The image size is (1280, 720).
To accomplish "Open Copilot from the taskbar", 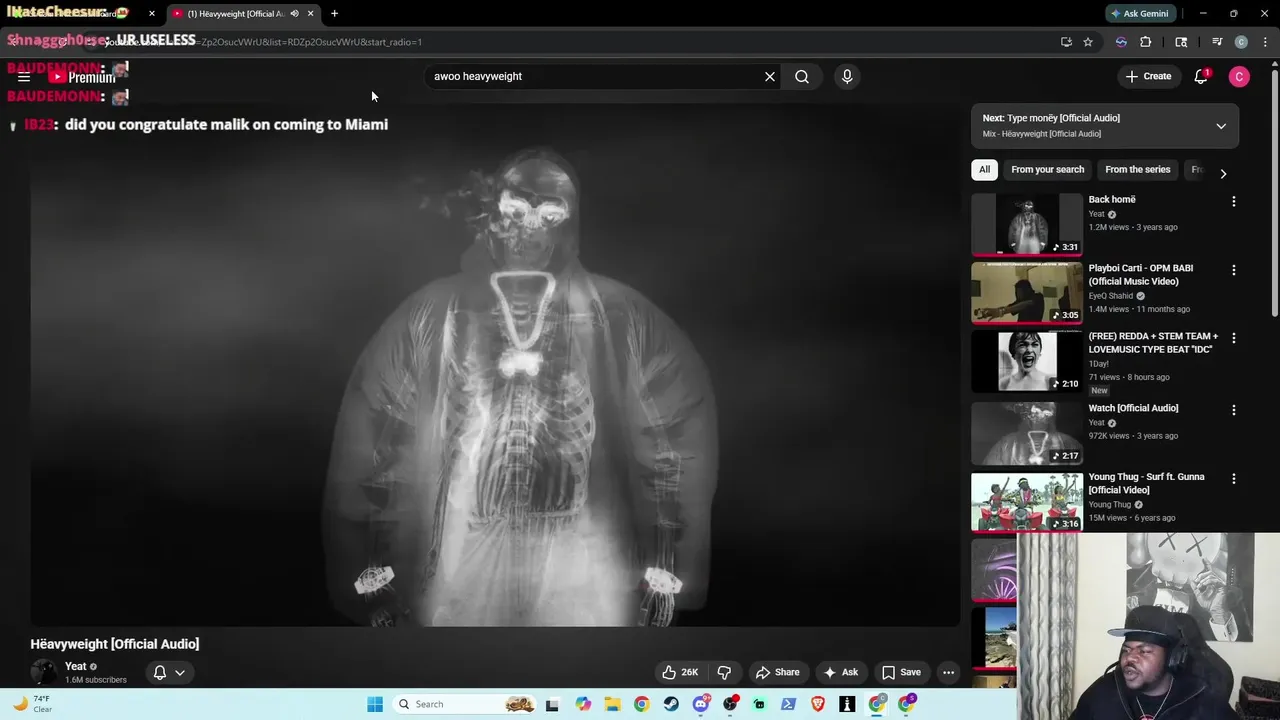I will 583,704.
